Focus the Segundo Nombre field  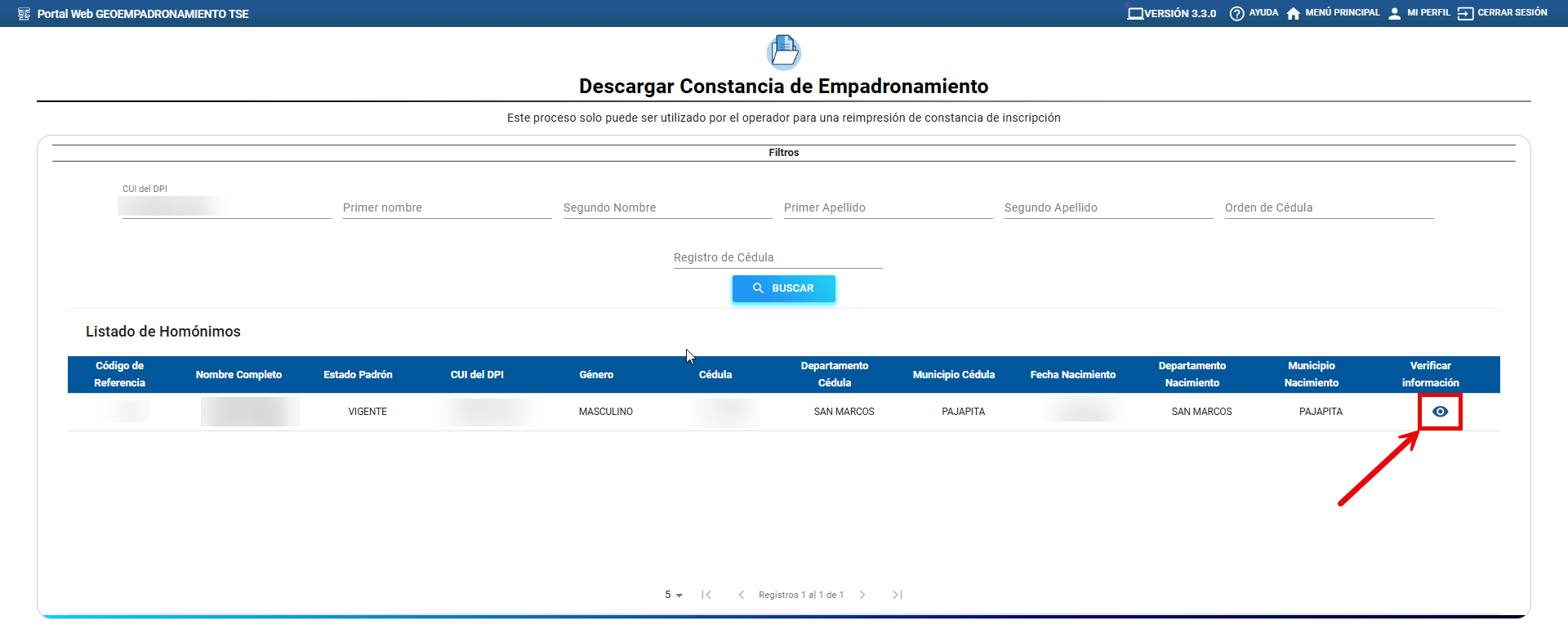667,207
